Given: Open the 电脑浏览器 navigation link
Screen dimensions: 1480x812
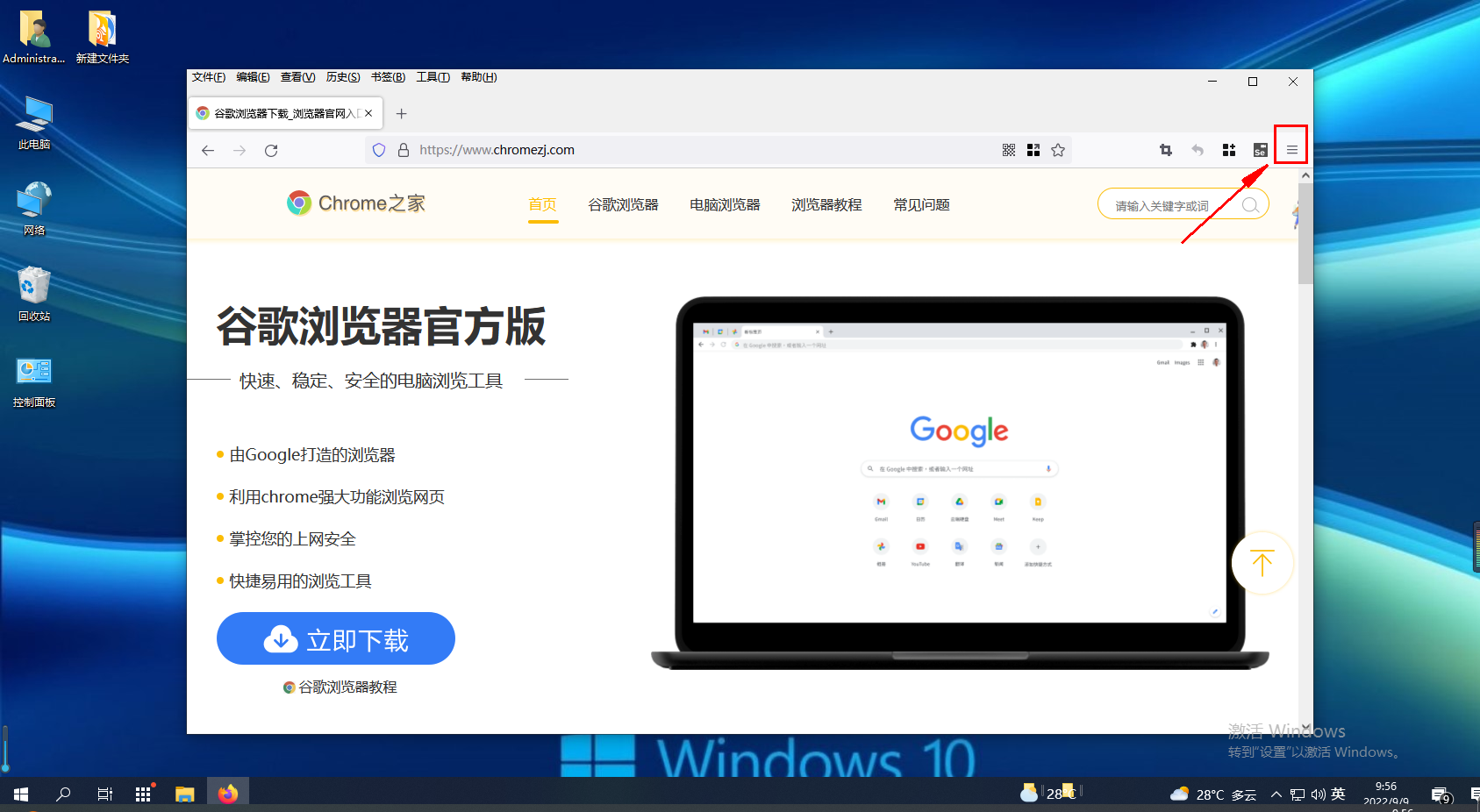Looking at the screenshot, I should [725, 204].
